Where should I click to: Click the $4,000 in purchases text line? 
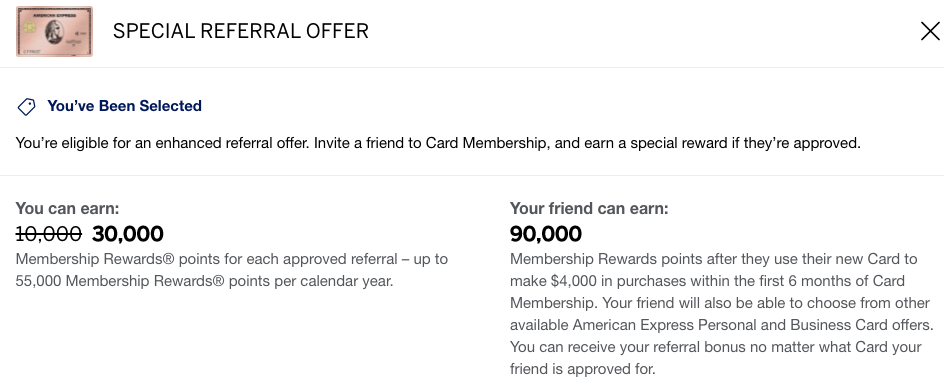(x=707, y=281)
